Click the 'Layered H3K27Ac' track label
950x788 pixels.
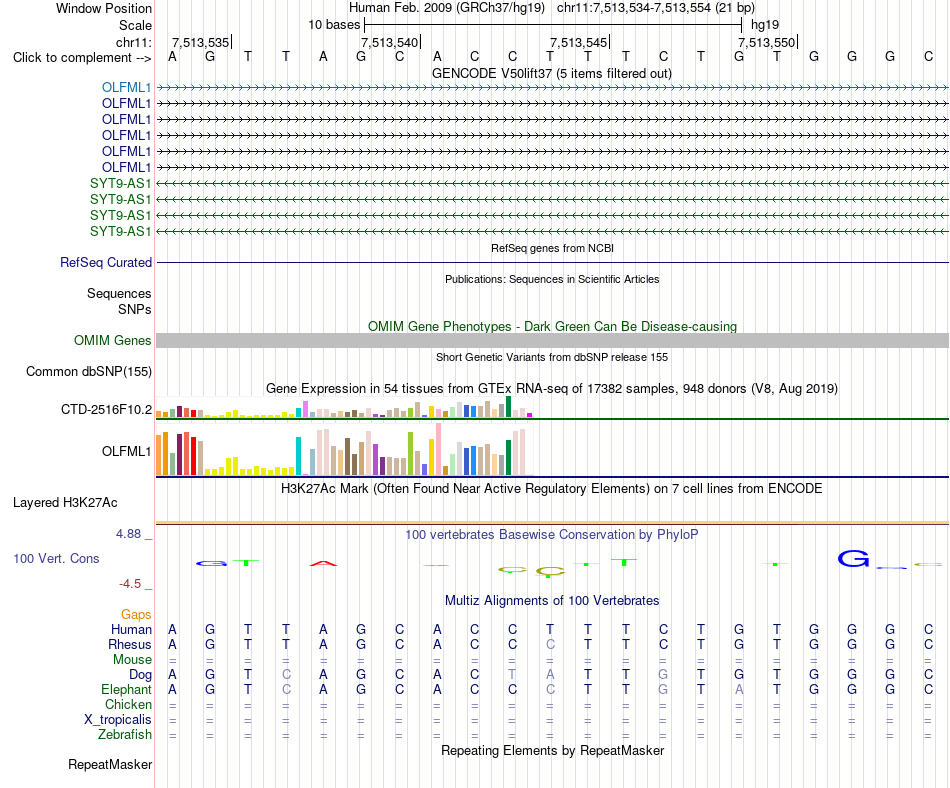coord(65,503)
